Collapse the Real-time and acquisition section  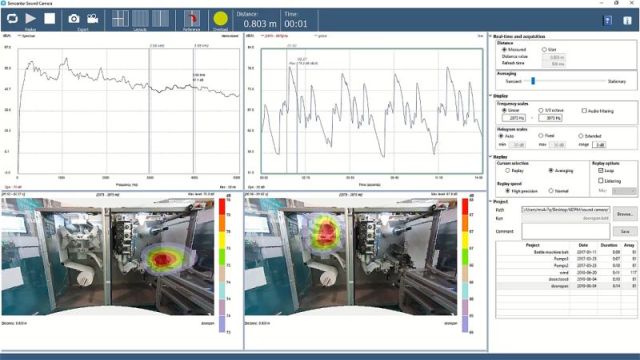tap(491, 36)
